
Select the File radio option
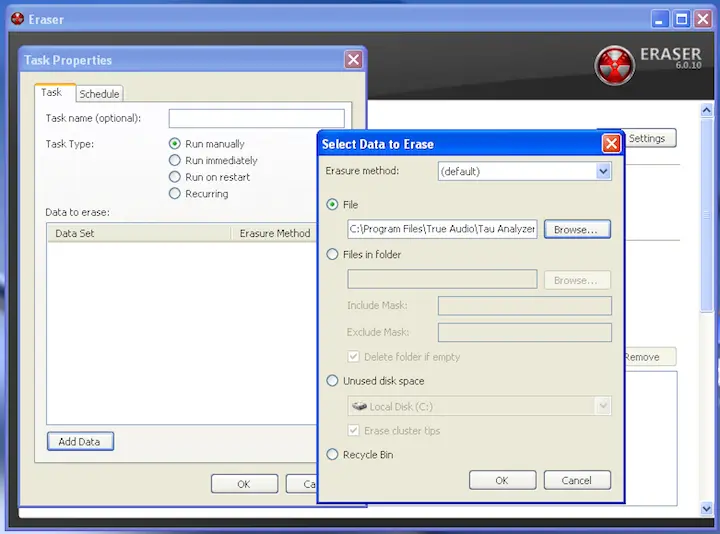click(333, 204)
